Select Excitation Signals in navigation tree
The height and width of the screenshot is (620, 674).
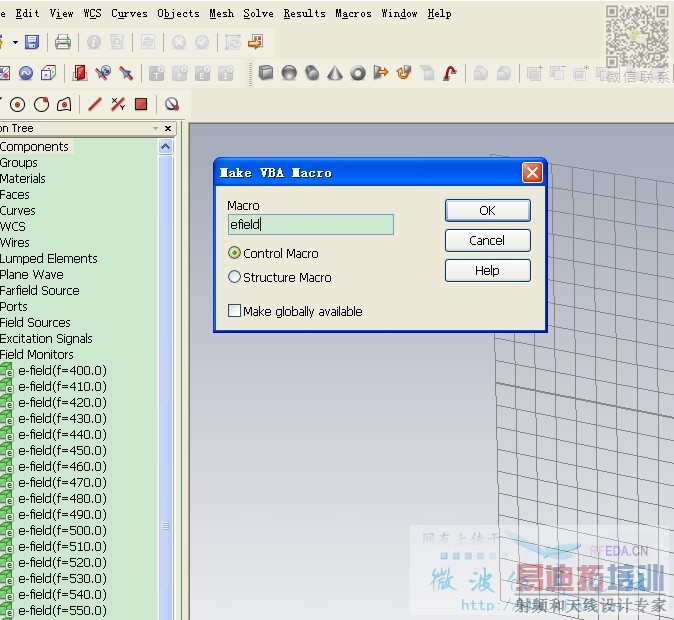coord(46,338)
